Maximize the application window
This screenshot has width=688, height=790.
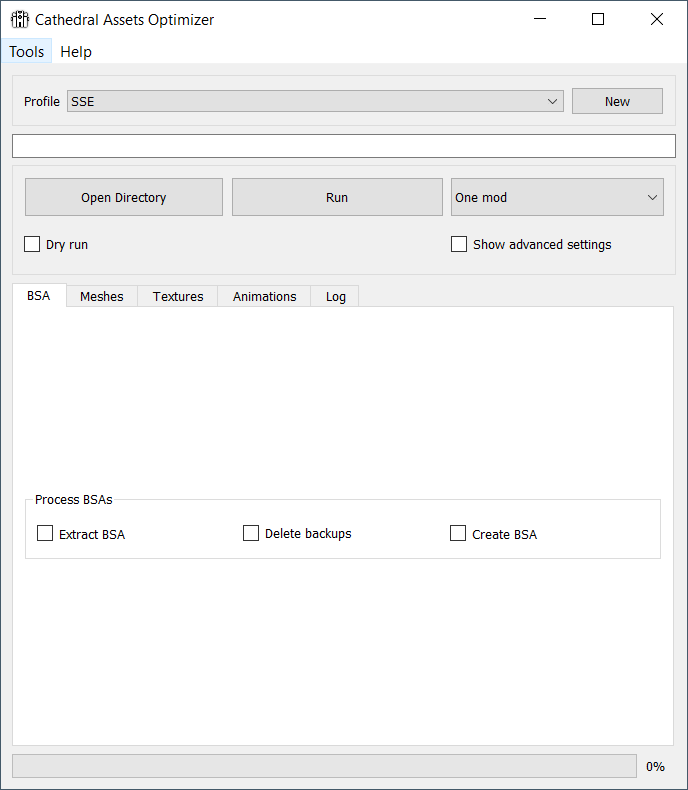click(x=598, y=19)
